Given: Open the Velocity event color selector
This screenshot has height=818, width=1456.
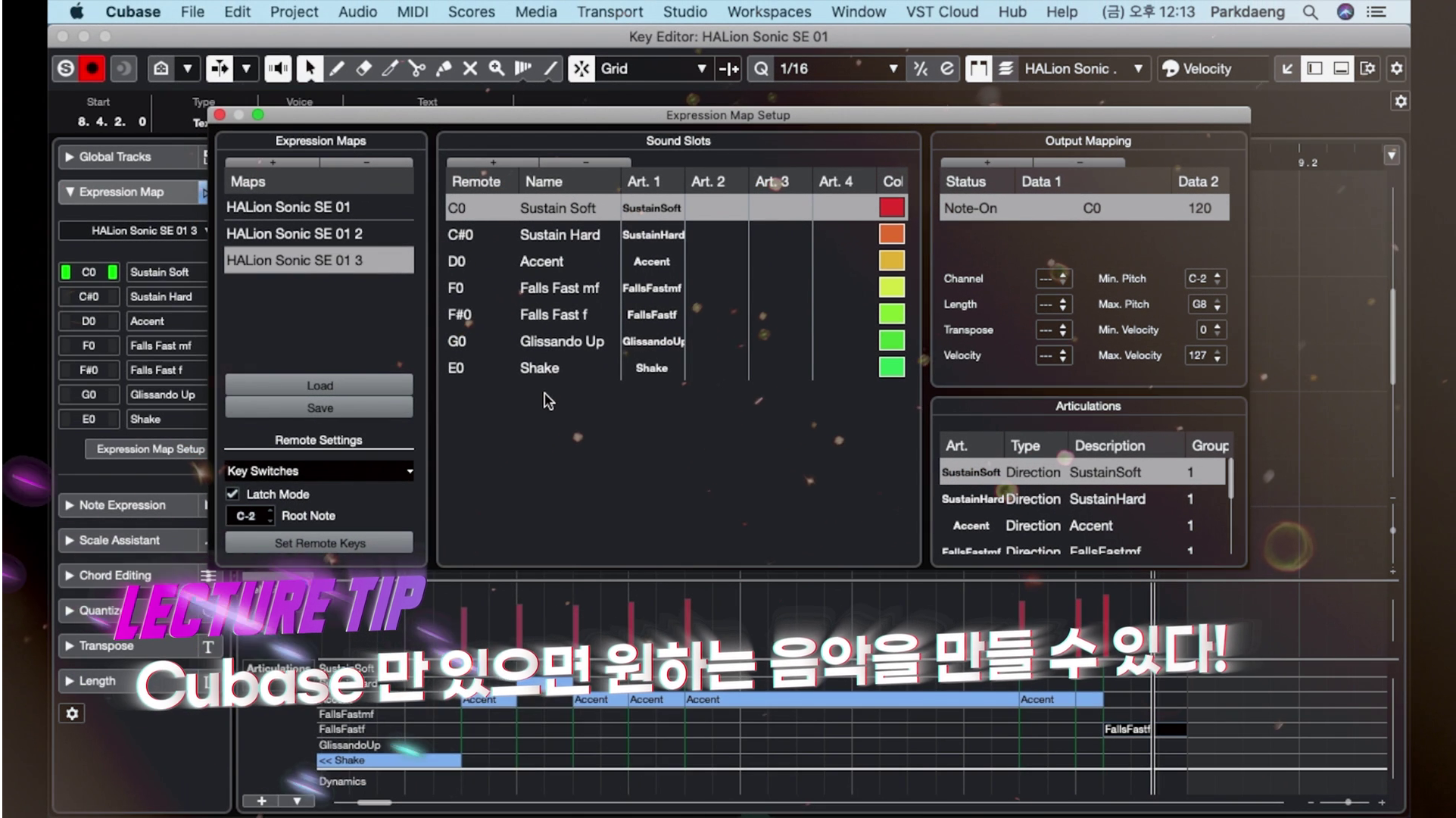Looking at the screenshot, I should click(1211, 69).
